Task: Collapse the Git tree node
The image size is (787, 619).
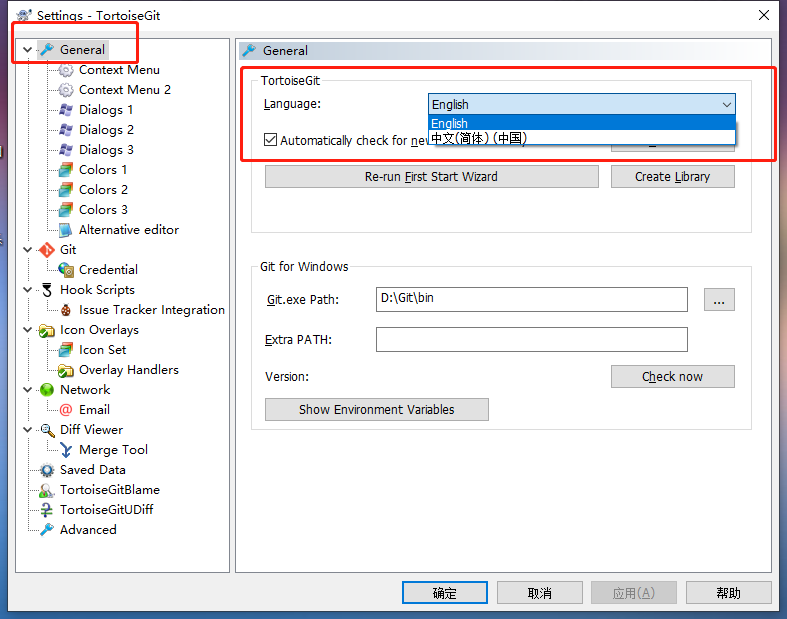Action: click(x=27, y=250)
